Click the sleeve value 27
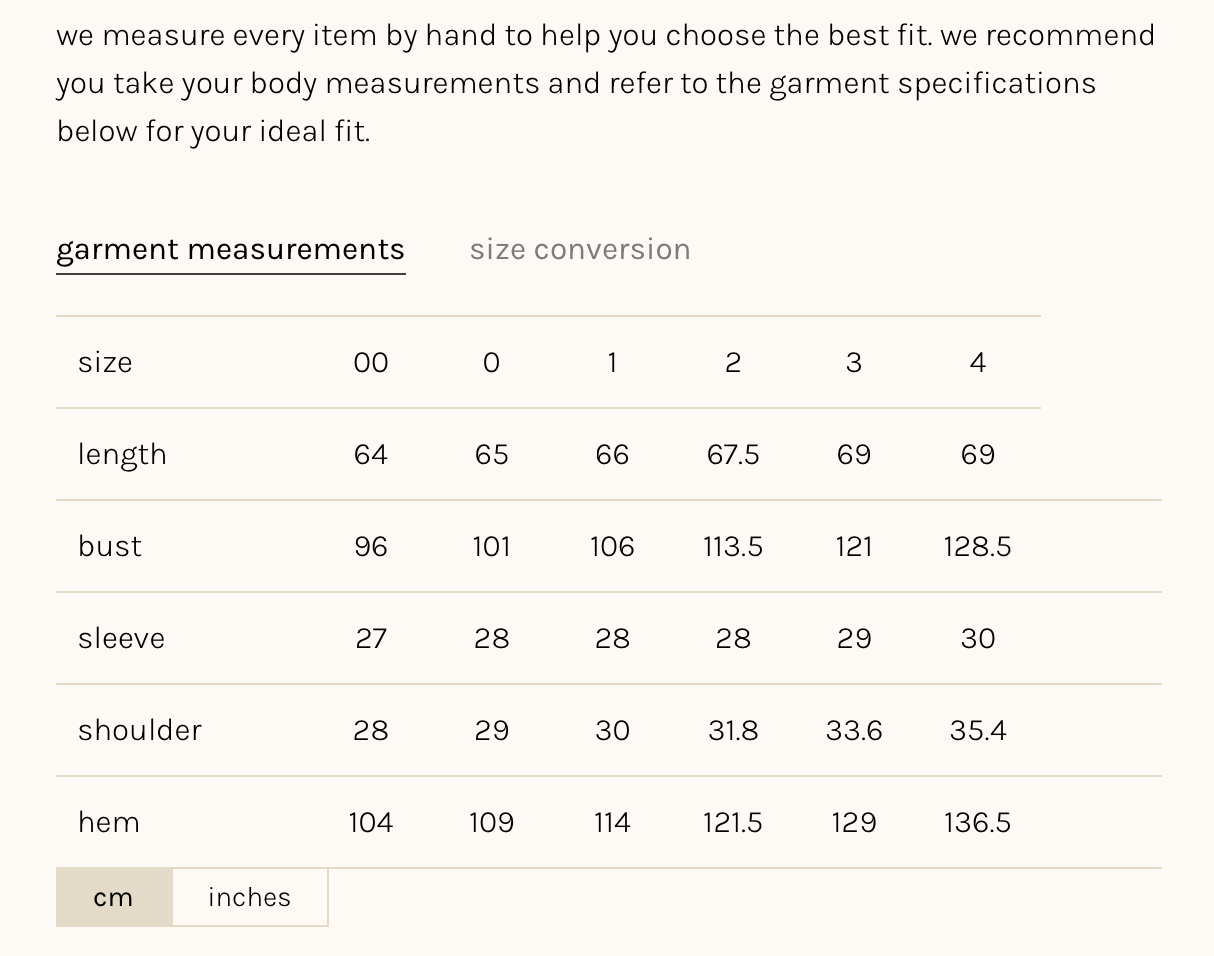The image size is (1214, 956). click(x=371, y=638)
